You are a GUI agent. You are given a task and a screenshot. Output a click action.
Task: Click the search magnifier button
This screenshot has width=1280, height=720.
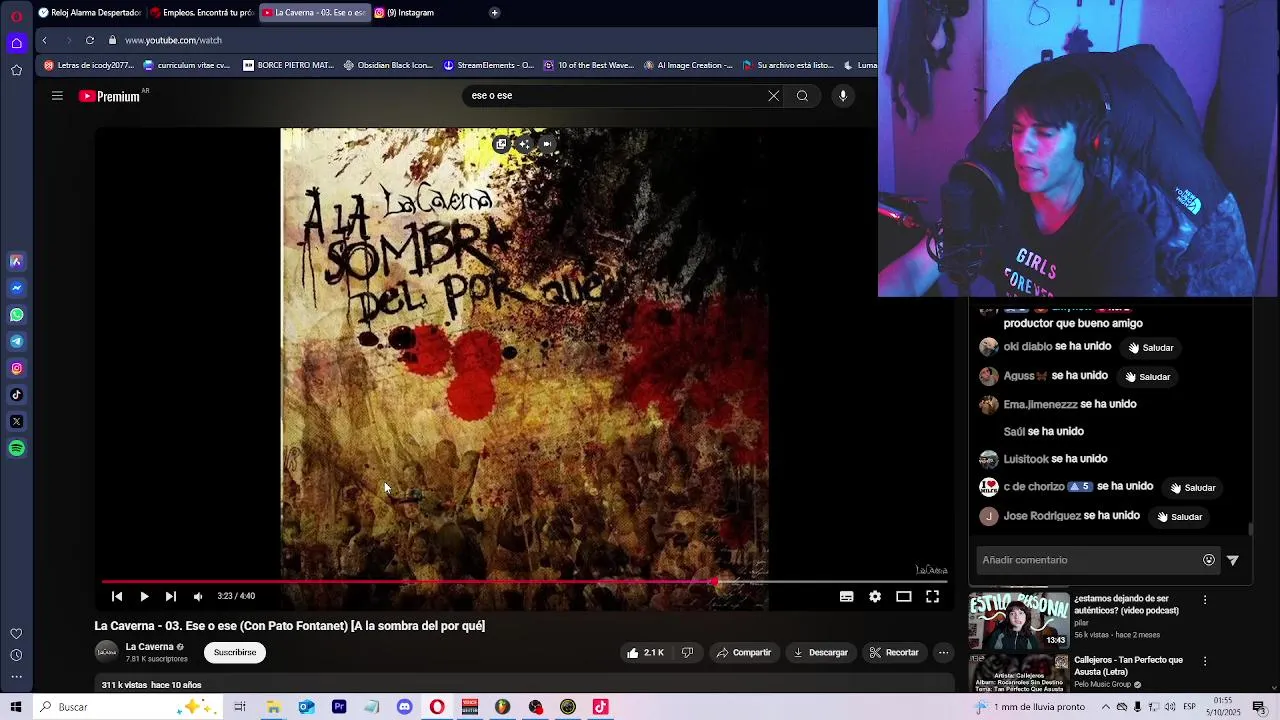(x=802, y=96)
